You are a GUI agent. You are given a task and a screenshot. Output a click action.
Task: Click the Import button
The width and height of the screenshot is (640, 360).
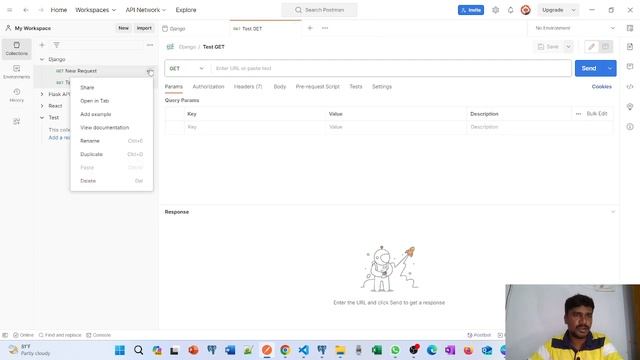[144, 28]
